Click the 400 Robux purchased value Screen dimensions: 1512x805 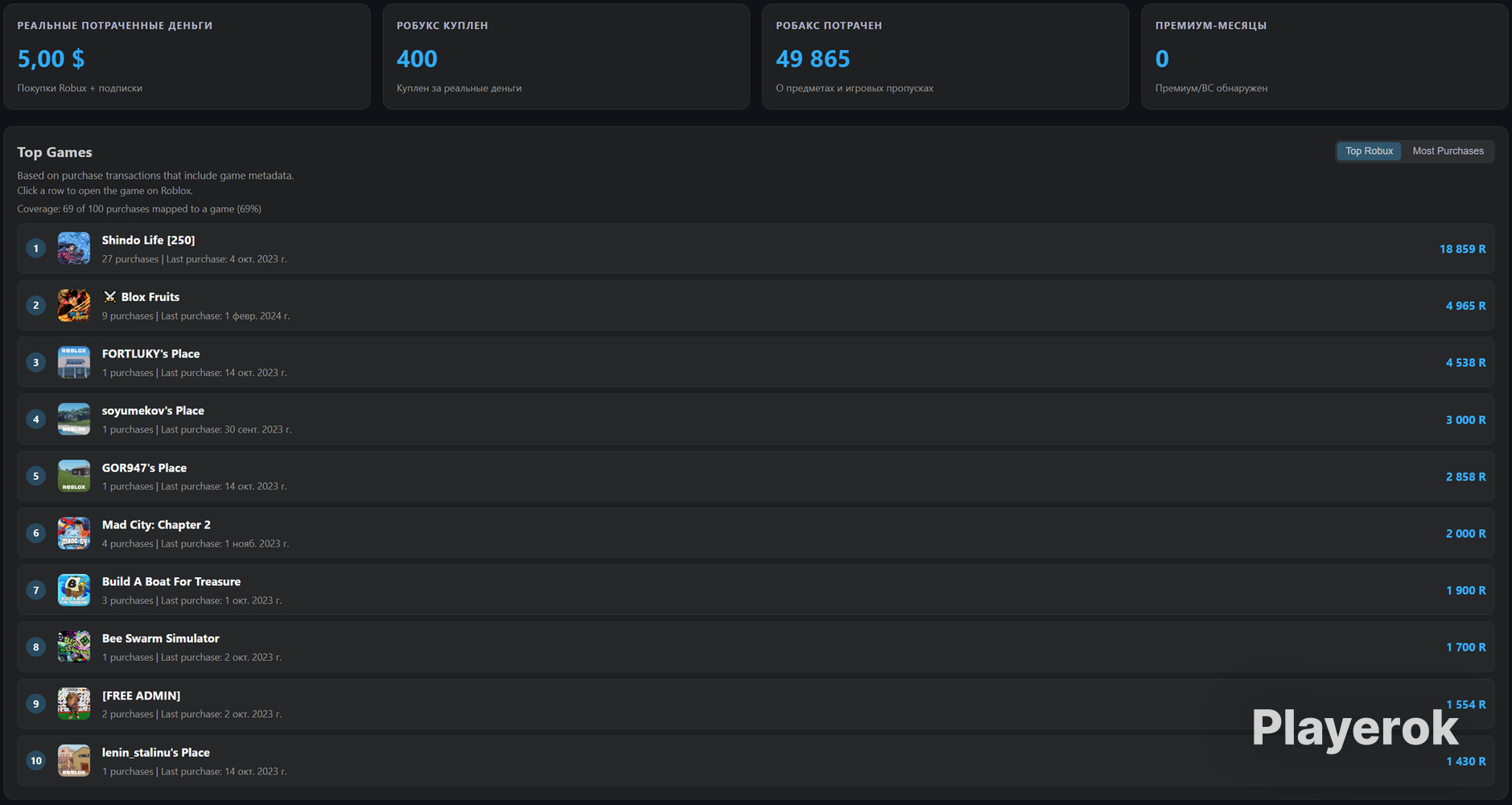click(417, 59)
